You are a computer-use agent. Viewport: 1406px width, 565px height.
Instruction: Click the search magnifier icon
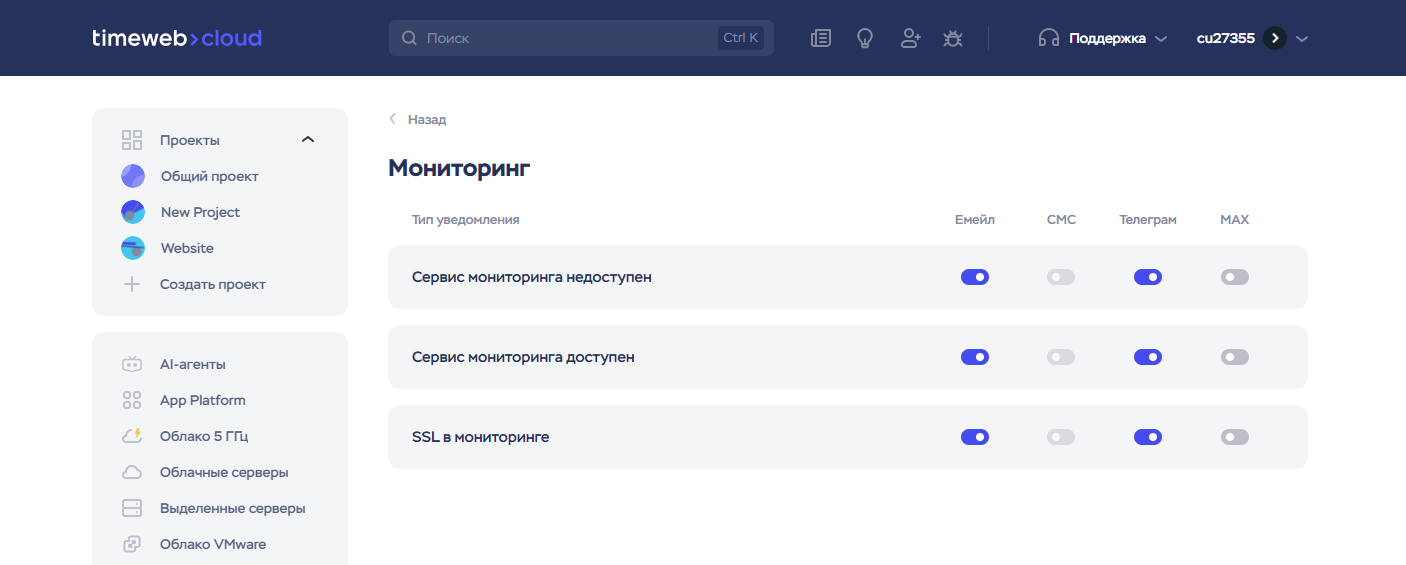point(409,38)
